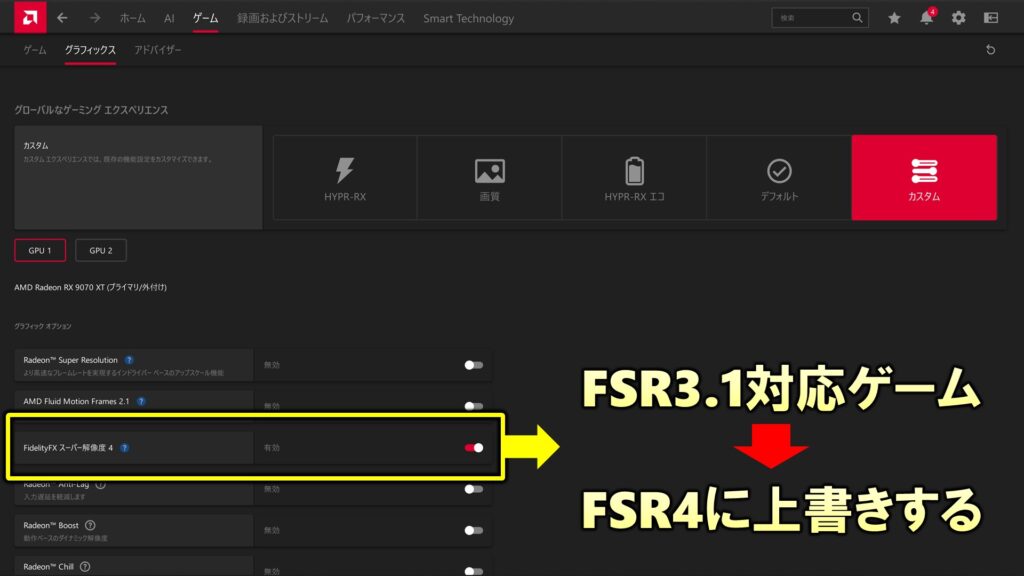
Task: Enable Radeon Super Resolution toggle
Action: click(x=473, y=365)
